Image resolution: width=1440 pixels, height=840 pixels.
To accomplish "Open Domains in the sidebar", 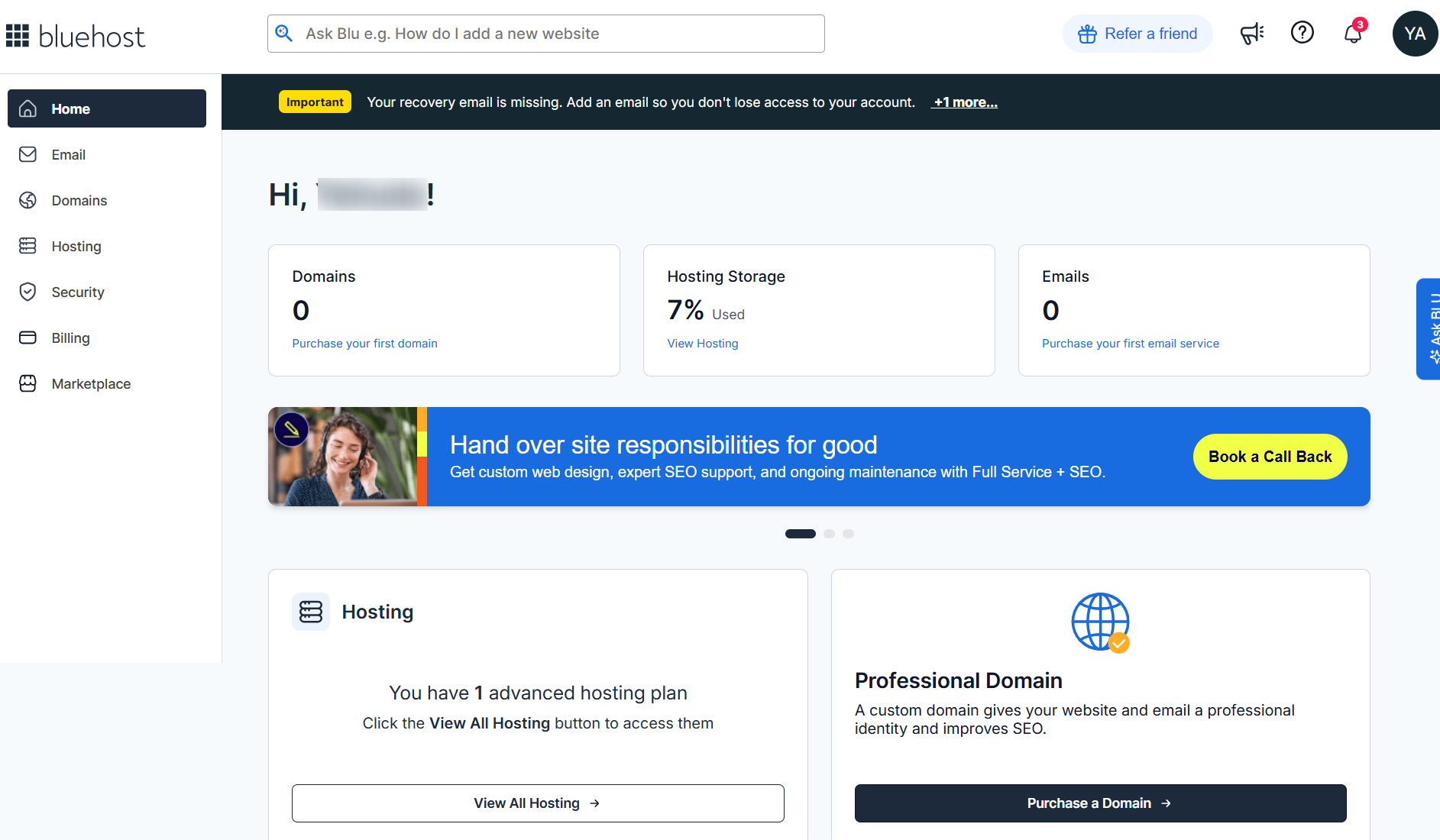I will tap(107, 200).
